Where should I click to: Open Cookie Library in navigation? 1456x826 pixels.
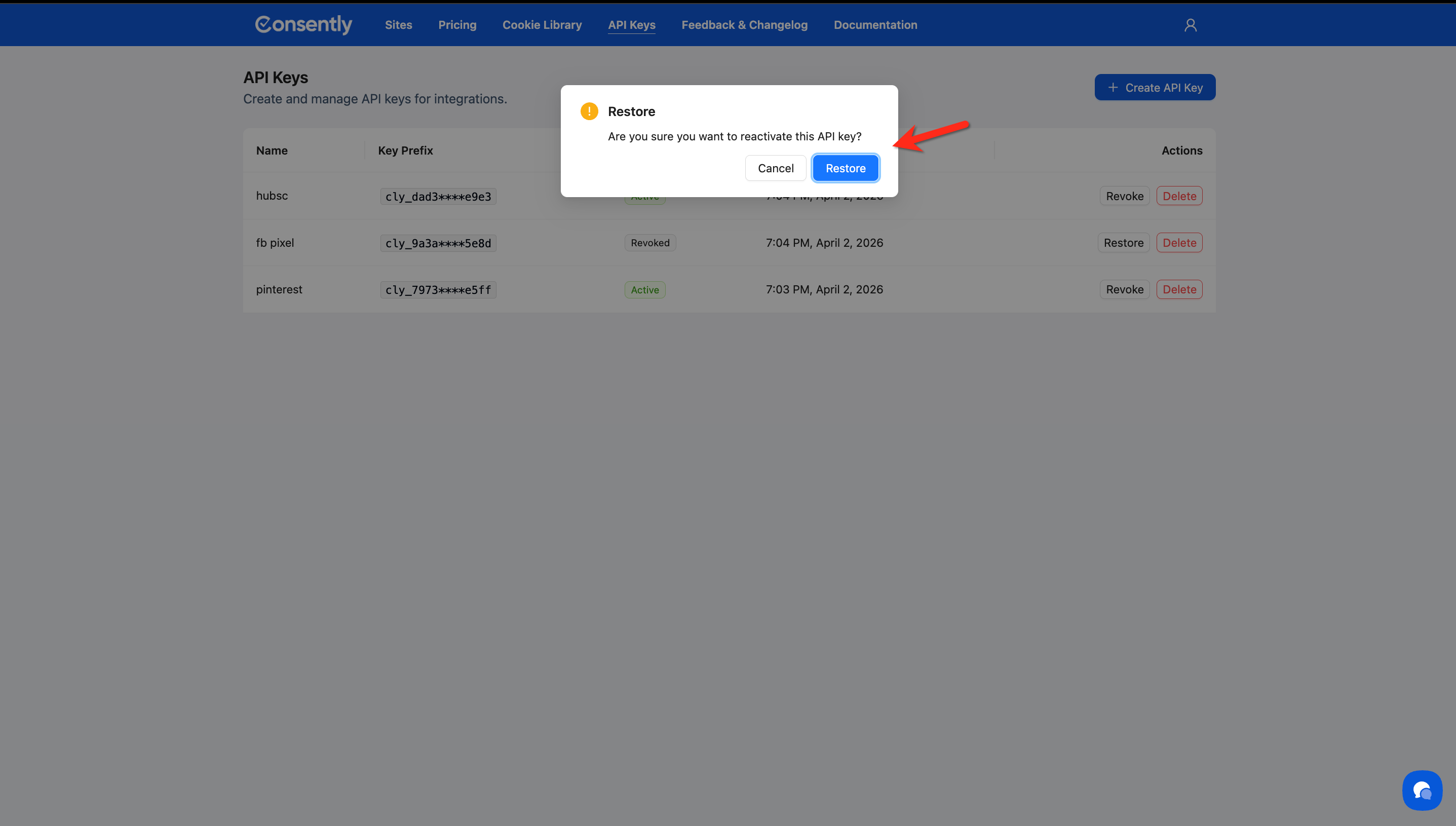tap(542, 25)
